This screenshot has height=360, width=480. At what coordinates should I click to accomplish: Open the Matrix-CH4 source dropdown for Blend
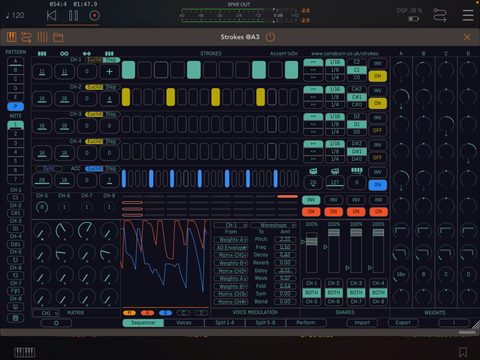click(231, 302)
